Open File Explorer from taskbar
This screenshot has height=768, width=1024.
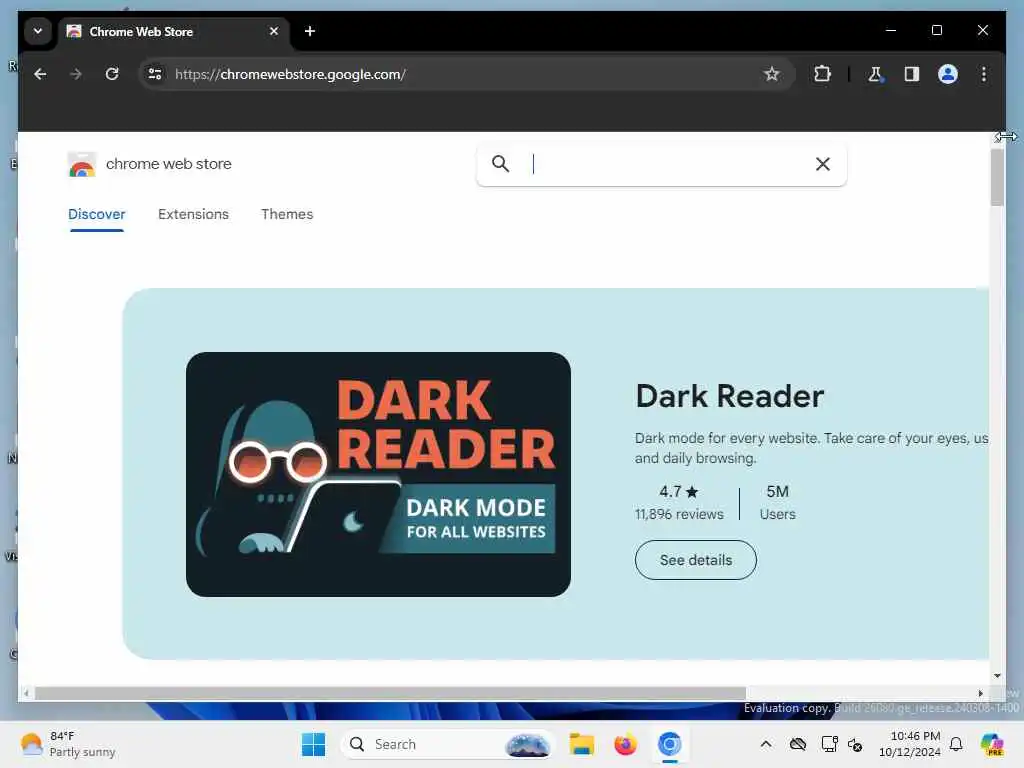click(x=581, y=744)
